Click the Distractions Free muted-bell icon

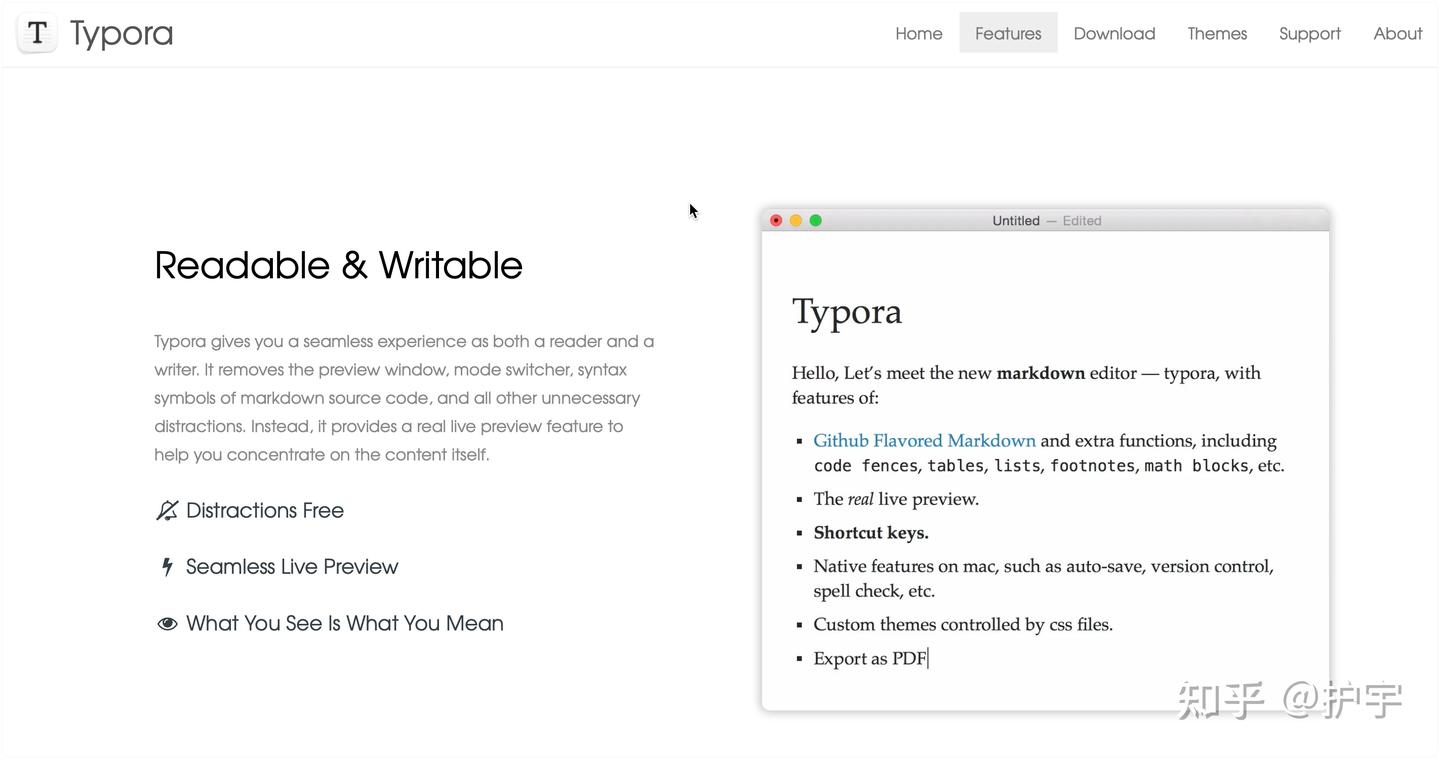(x=167, y=511)
